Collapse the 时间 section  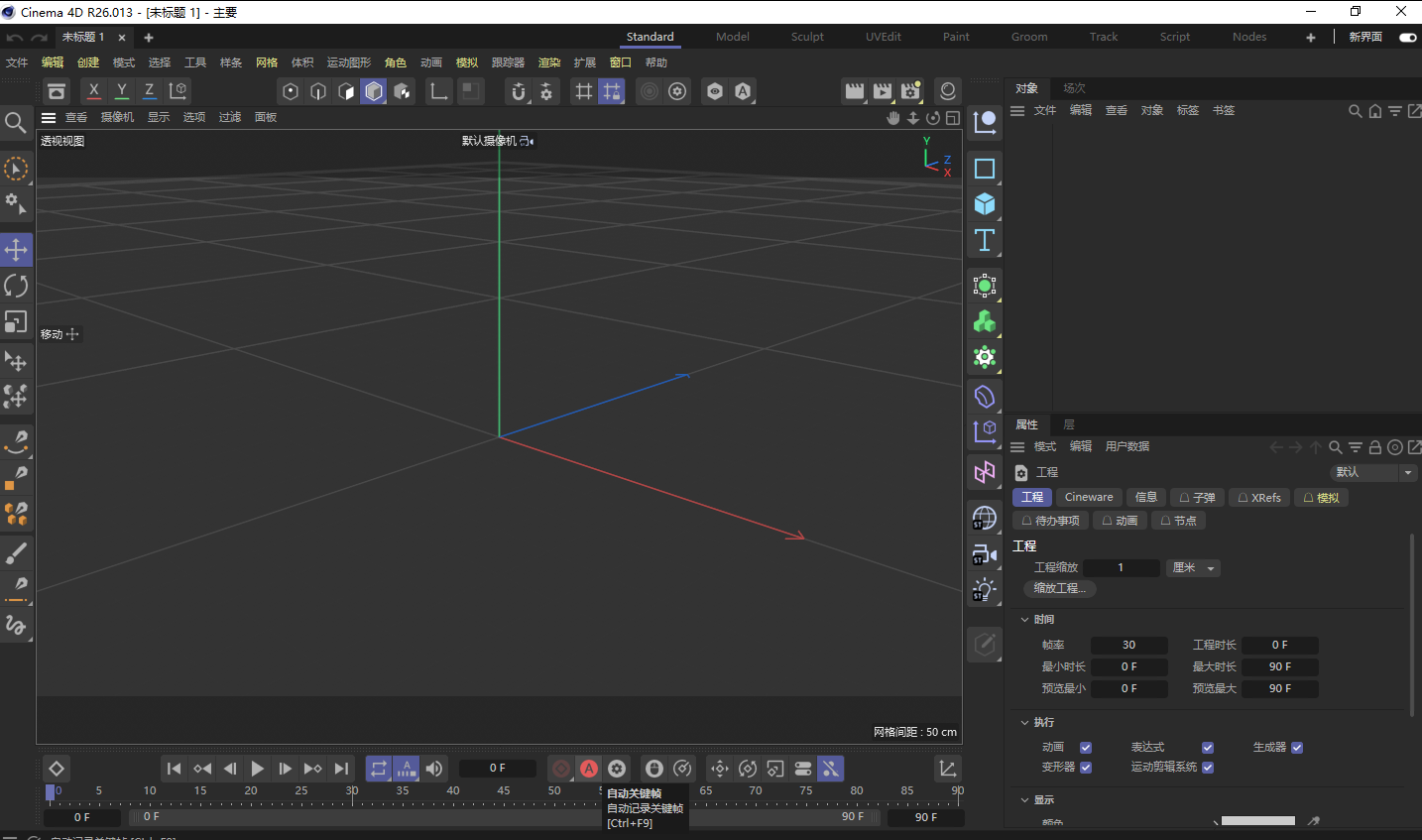(x=1025, y=620)
